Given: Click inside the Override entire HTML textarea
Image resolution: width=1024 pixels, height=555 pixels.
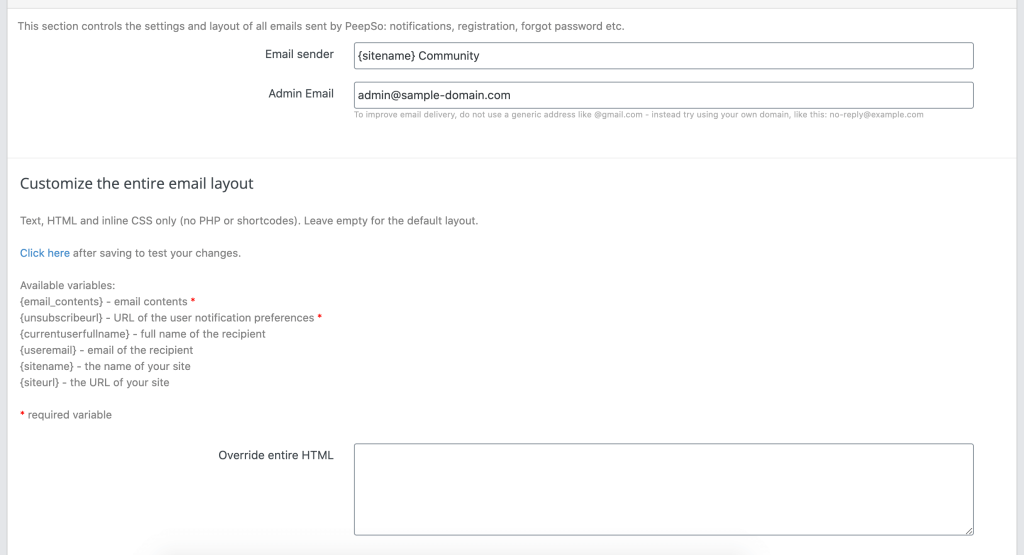Looking at the screenshot, I should point(664,490).
